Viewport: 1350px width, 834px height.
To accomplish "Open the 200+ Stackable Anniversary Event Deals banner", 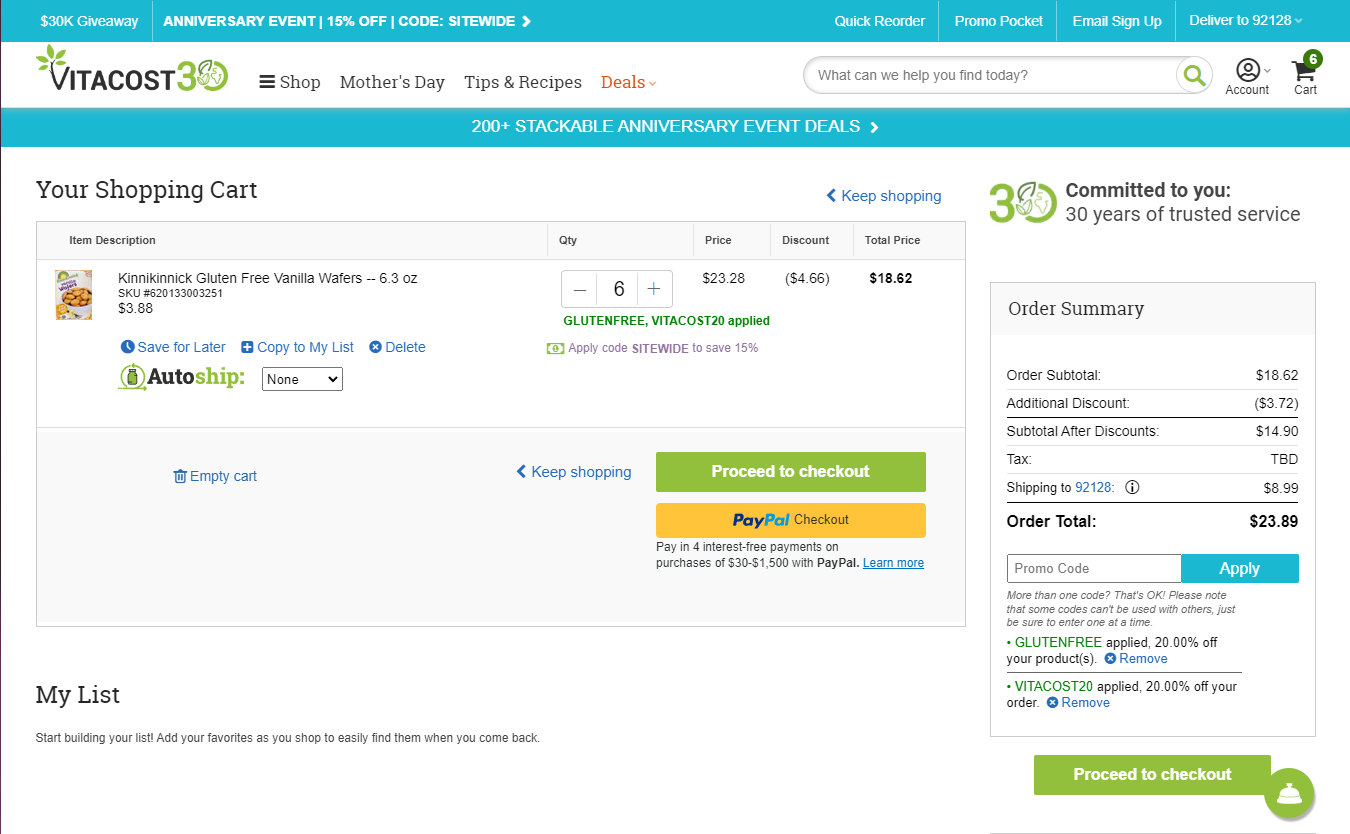I will tap(675, 127).
